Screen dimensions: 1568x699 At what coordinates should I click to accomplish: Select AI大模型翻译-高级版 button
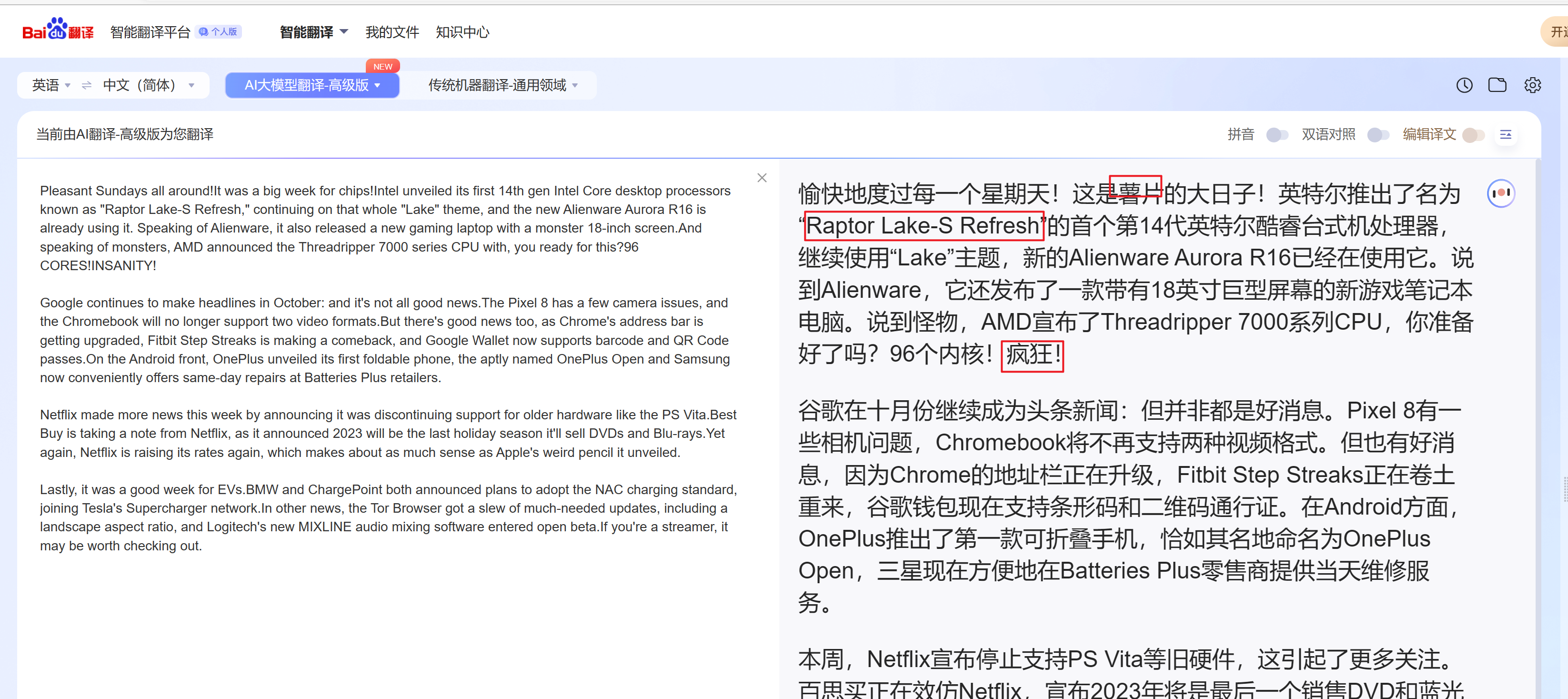(x=312, y=85)
